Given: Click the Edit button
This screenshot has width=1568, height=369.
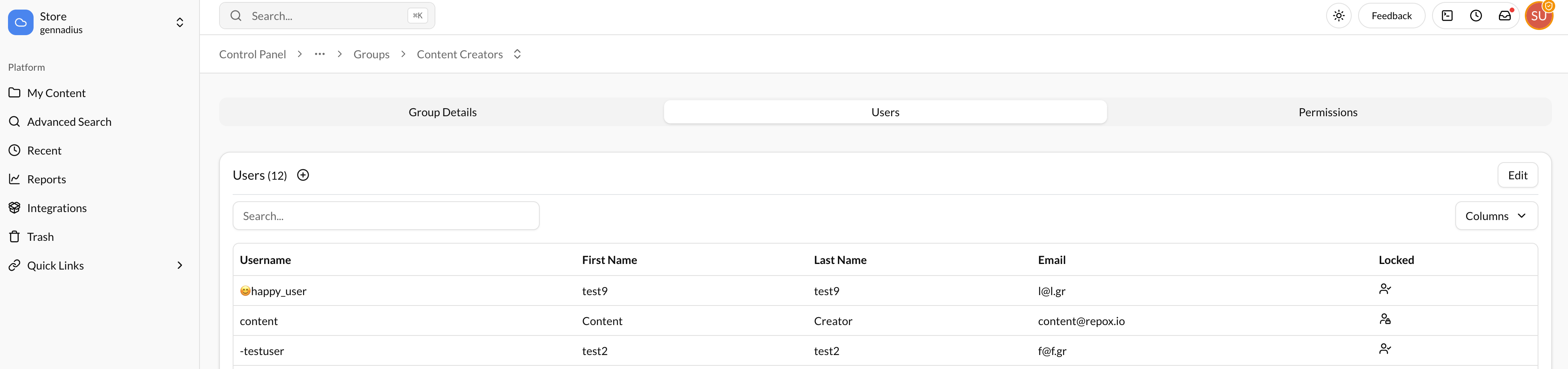Looking at the screenshot, I should (x=1518, y=175).
